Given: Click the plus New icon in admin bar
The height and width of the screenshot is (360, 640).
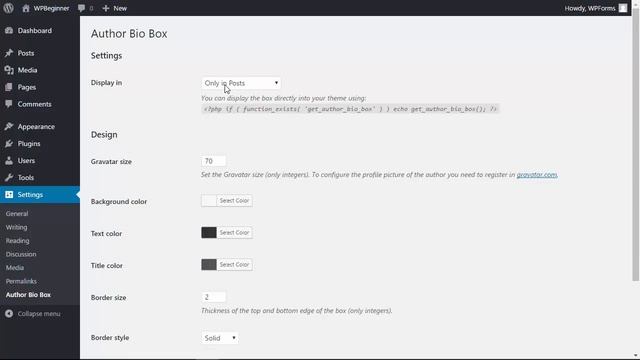Looking at the screenshot, I should pyautogui.click(x=106, y=8).
